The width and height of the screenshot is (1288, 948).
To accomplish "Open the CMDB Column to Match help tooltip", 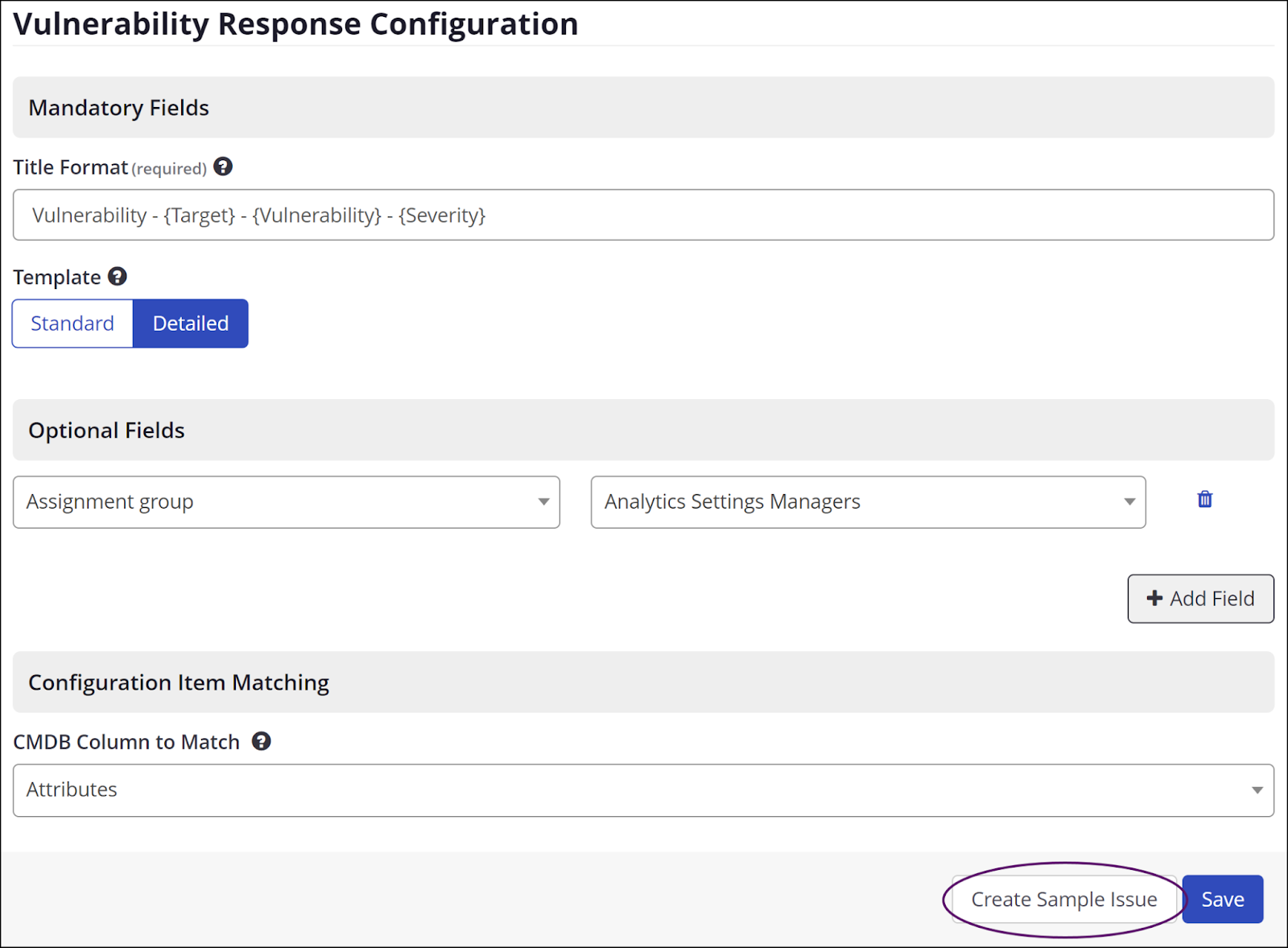I will [261, 741].
